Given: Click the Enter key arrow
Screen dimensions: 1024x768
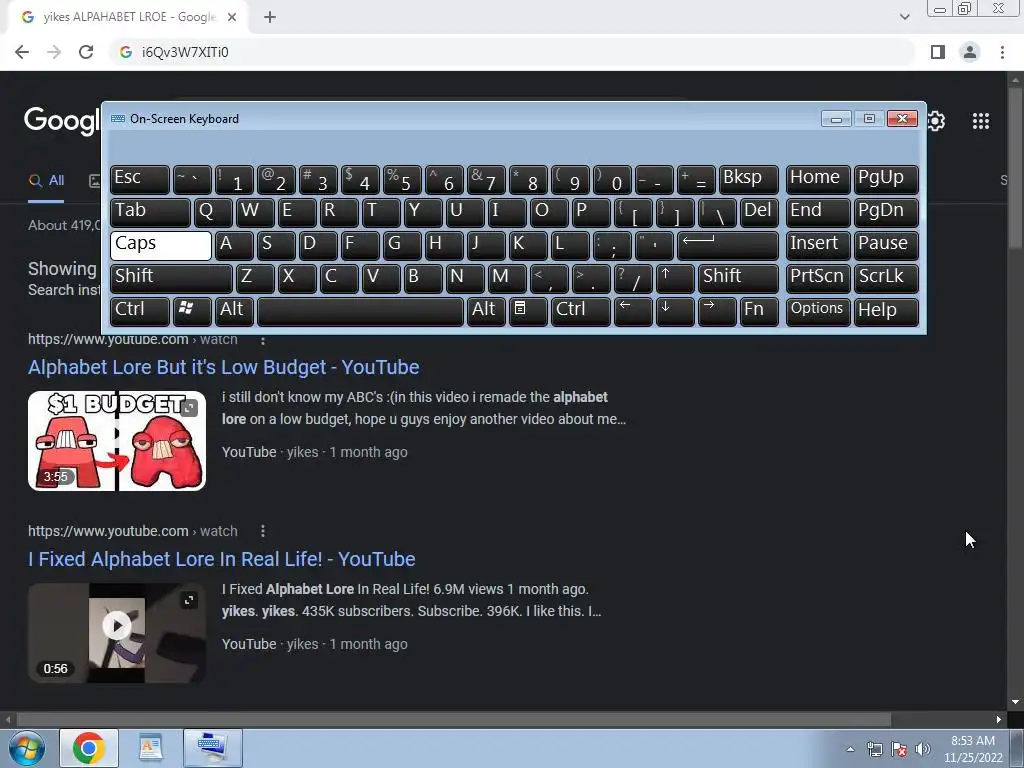Looking at the screenshot, I should pos(728,246).
